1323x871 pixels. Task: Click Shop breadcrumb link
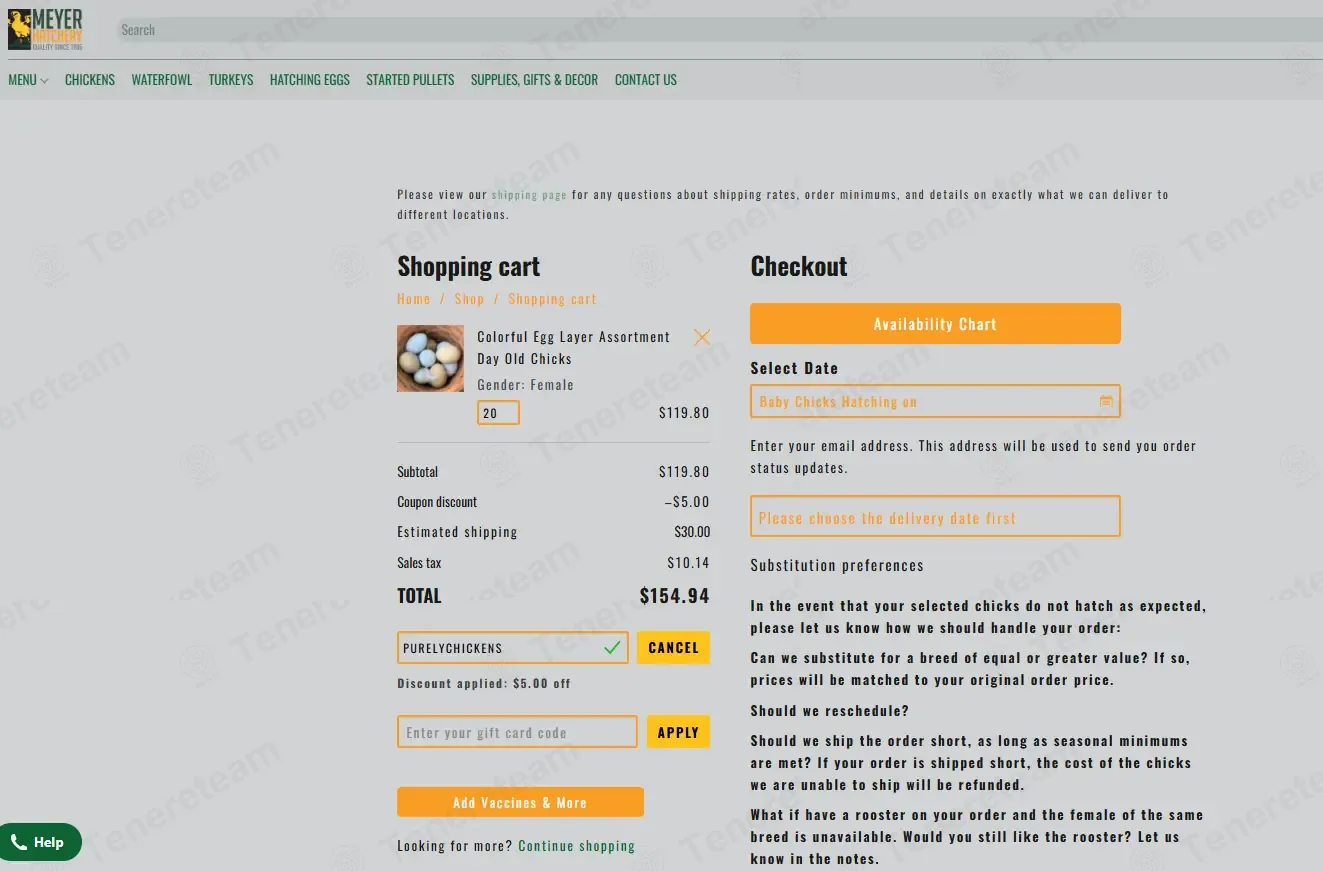469,299
